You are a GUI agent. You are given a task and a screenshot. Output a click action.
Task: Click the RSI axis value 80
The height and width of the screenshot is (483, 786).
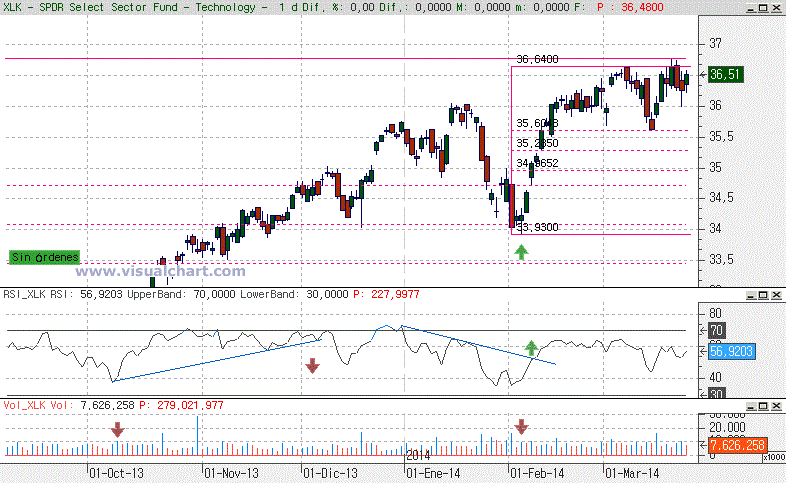[716, 314]
